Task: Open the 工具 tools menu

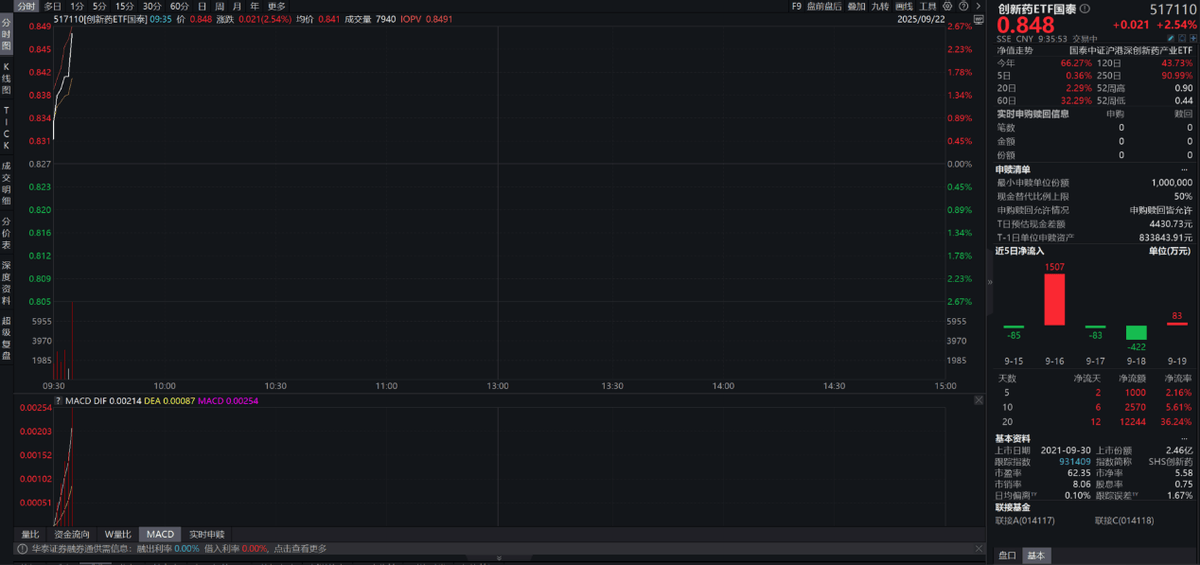Action: [x=927, y=6]
